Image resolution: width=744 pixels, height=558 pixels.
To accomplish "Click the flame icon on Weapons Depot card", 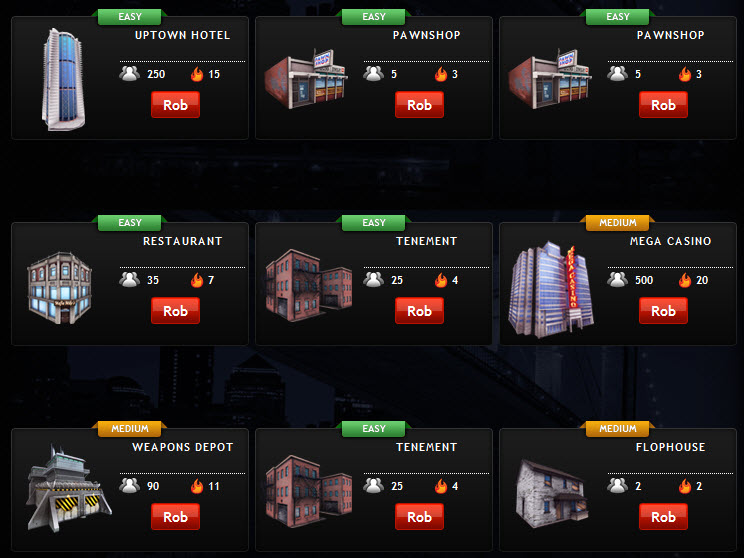I will (197, 485).
